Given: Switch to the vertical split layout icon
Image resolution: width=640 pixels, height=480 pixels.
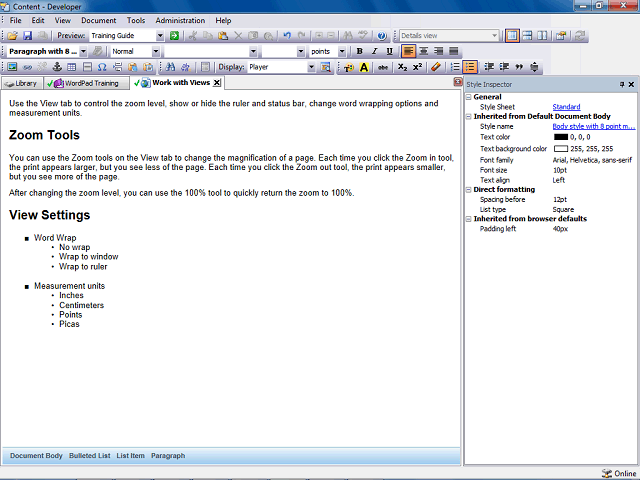Looking at the screenshot, I should pos(542,36).
